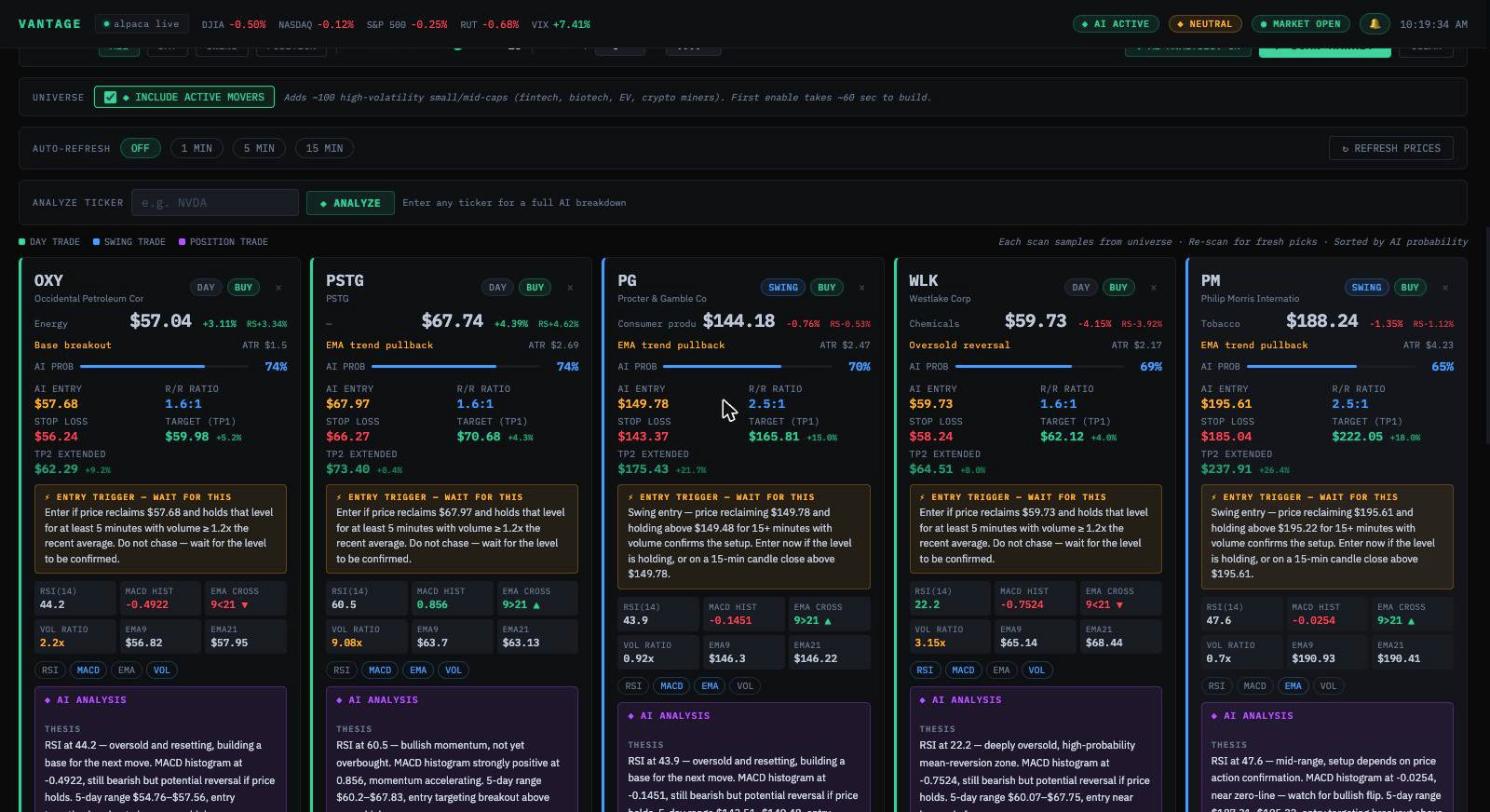Toggle VOL chip on PSTG card
This screenshot has width=1490, height=812.
coord(453,670)
